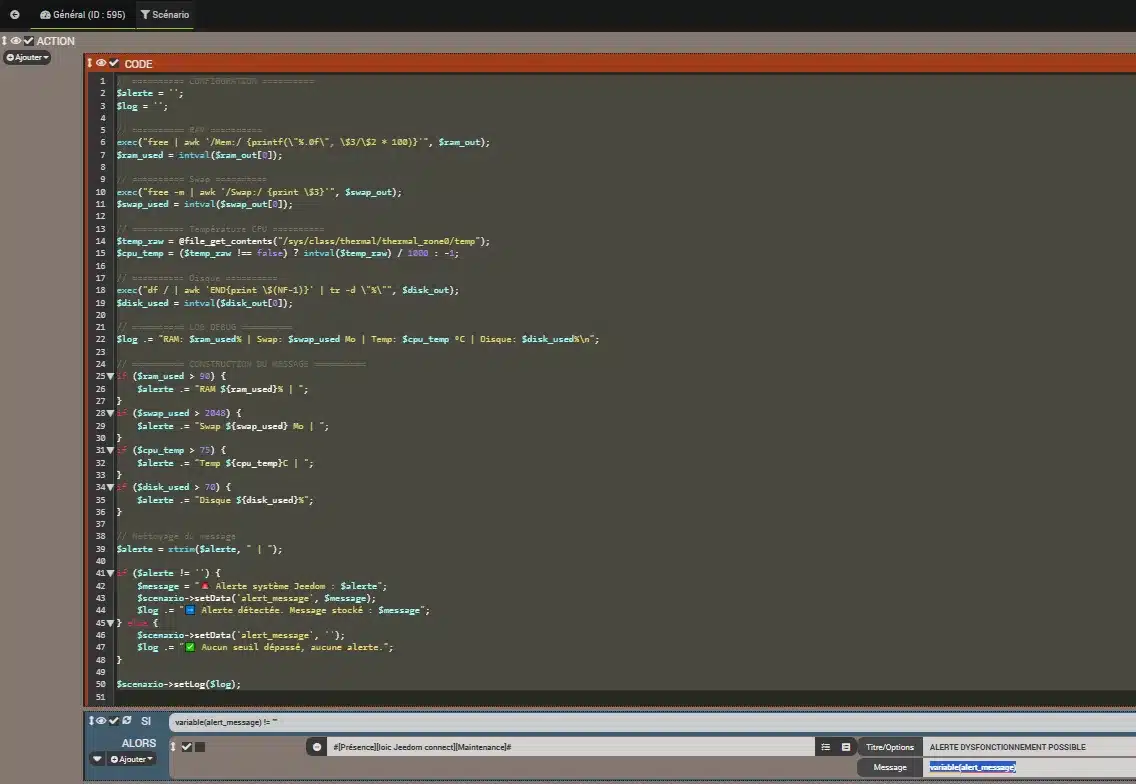1136x784 pixels.
Task: Click line 47 Aucun seuil dépassé message
Action: click(x=265, y=648)
